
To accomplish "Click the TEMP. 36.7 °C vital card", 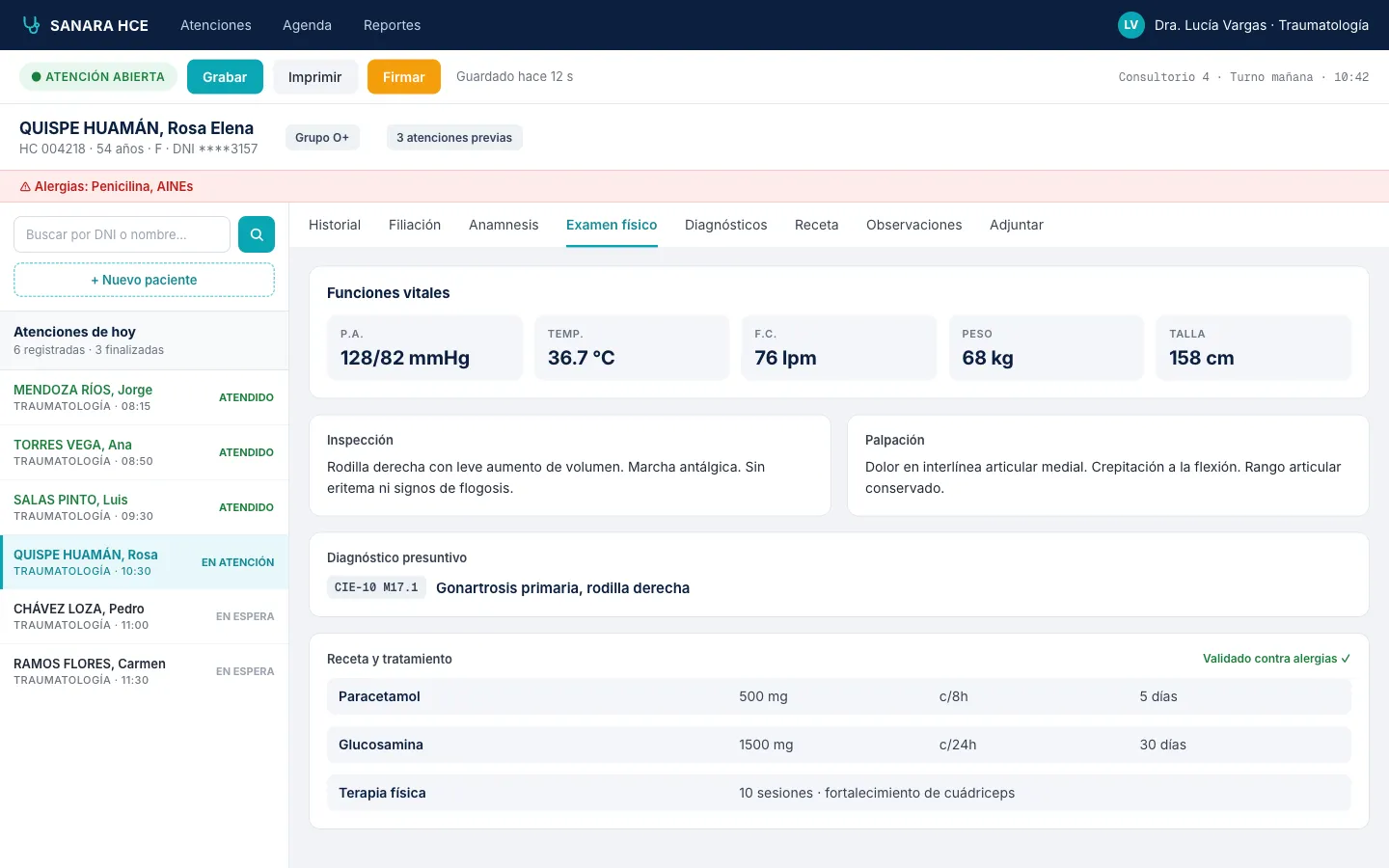I will coord(632,347).
